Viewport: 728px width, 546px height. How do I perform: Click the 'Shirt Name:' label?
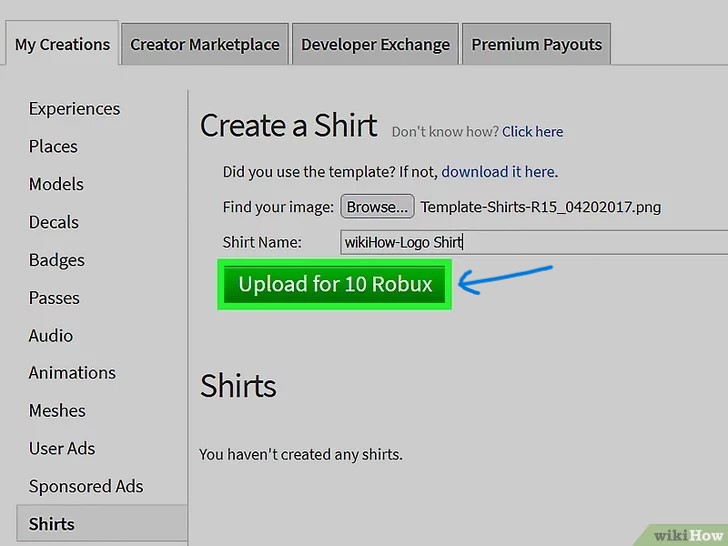pyautogui.click(x=262, y=242)
